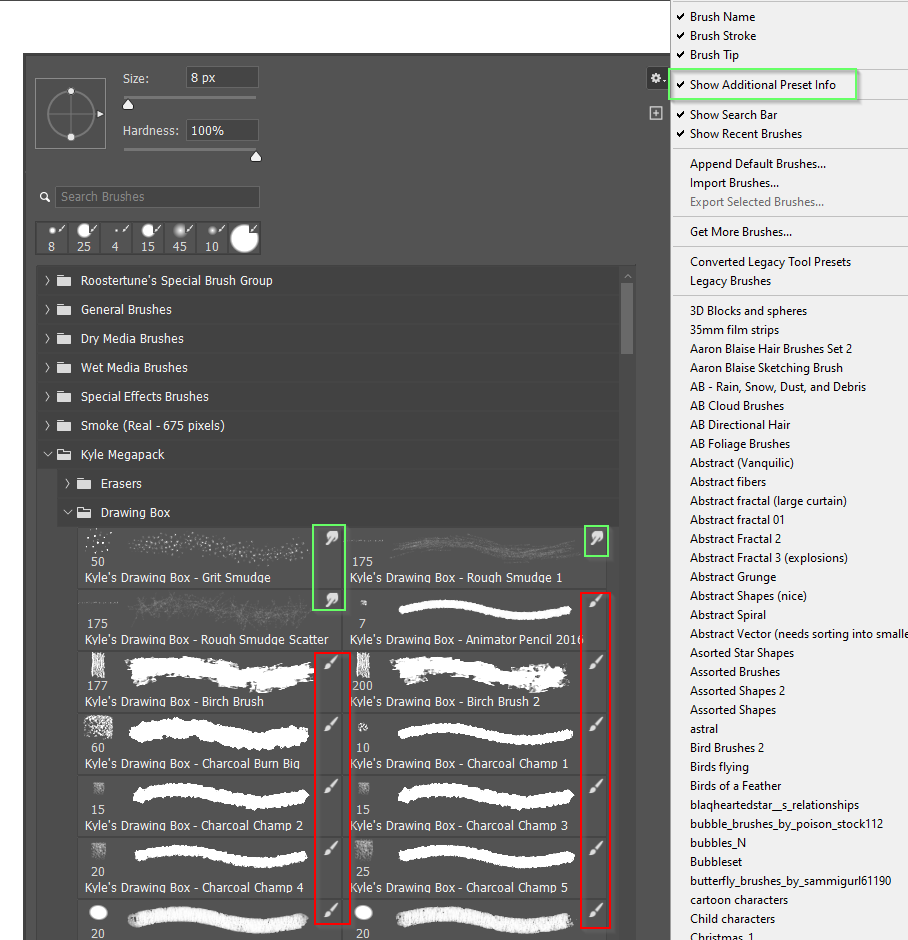
Task: Load the Birds of a Feather set
Action: (735, 786)
